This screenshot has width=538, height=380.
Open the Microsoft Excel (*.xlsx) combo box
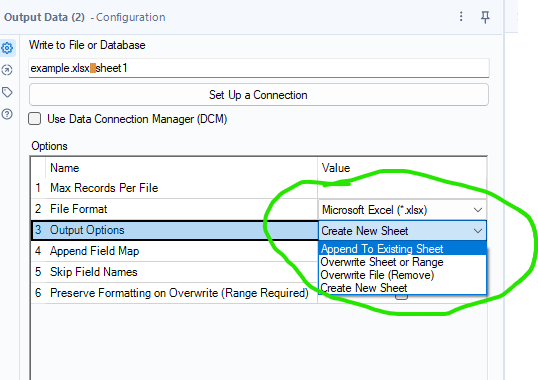tap(402, 210)
